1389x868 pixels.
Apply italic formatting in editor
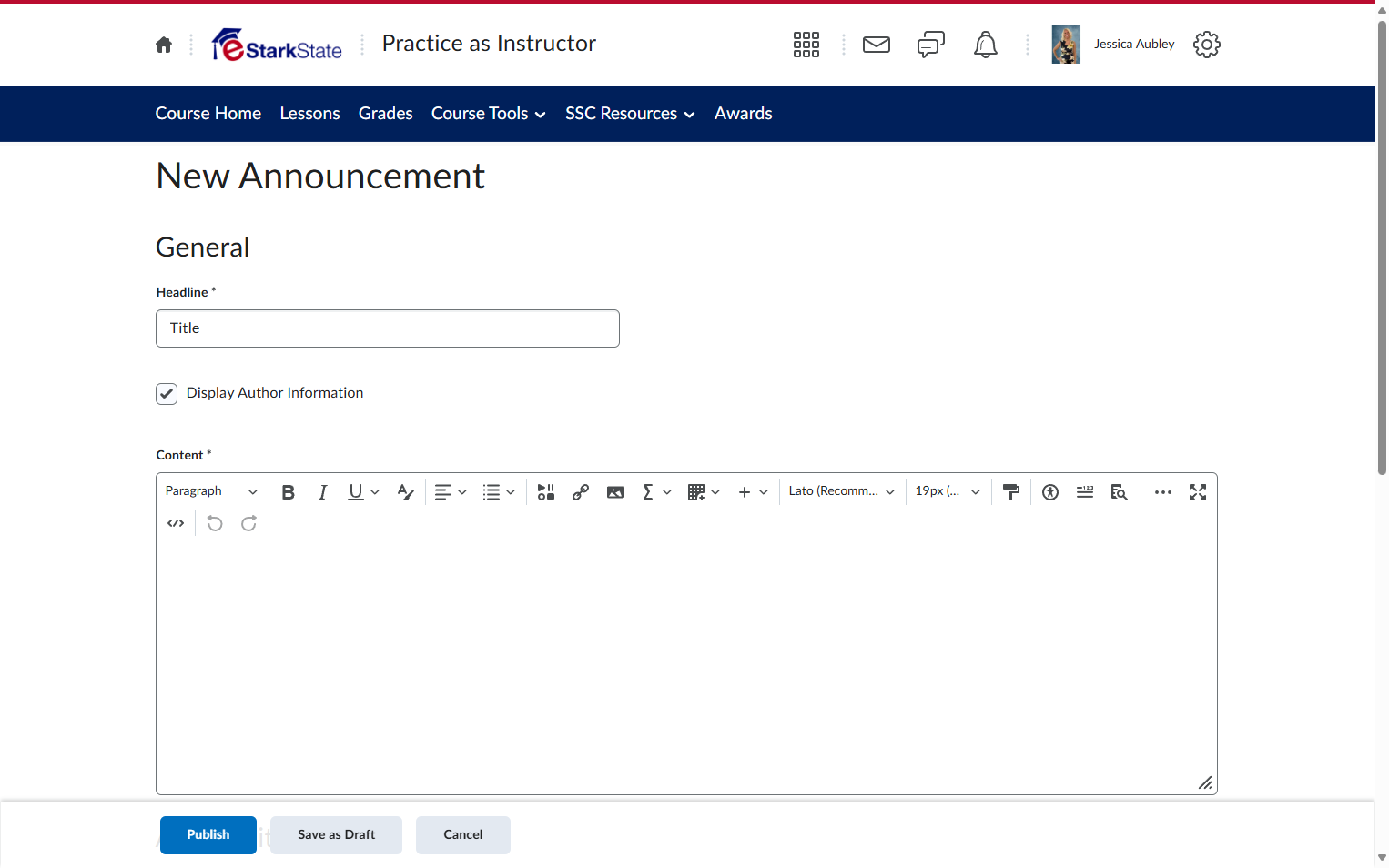(322, 492)
